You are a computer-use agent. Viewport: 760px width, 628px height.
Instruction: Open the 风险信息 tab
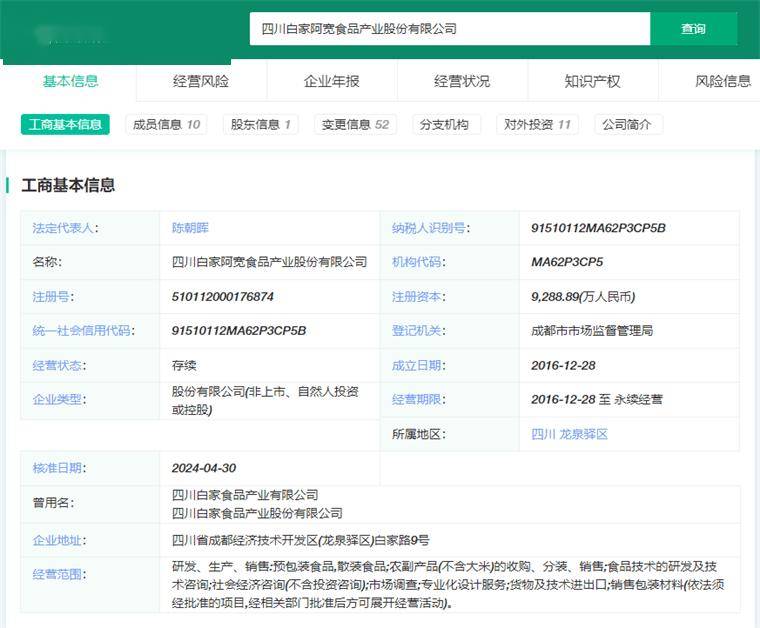[723, 81]
